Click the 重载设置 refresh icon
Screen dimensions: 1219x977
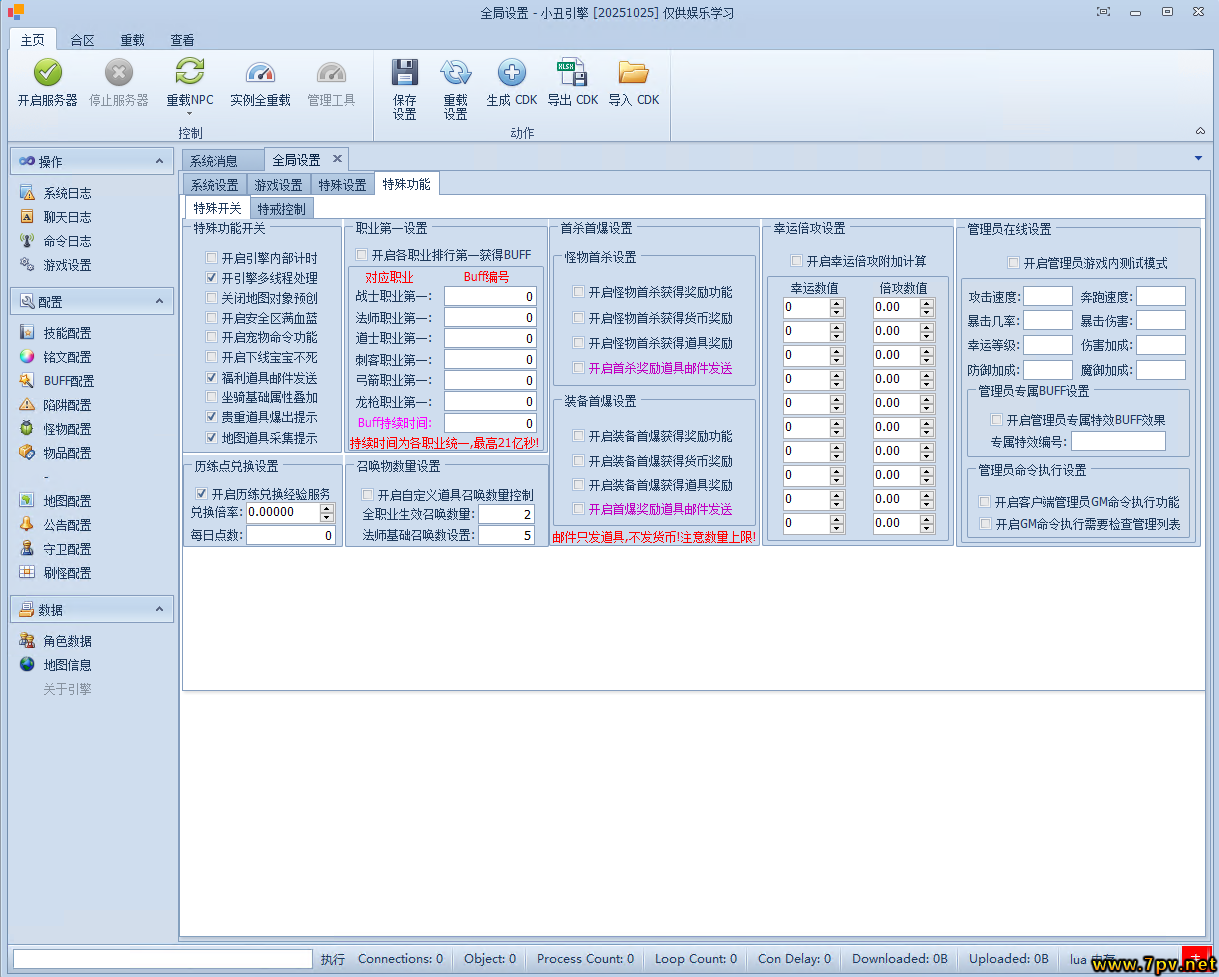coord(455,73)
